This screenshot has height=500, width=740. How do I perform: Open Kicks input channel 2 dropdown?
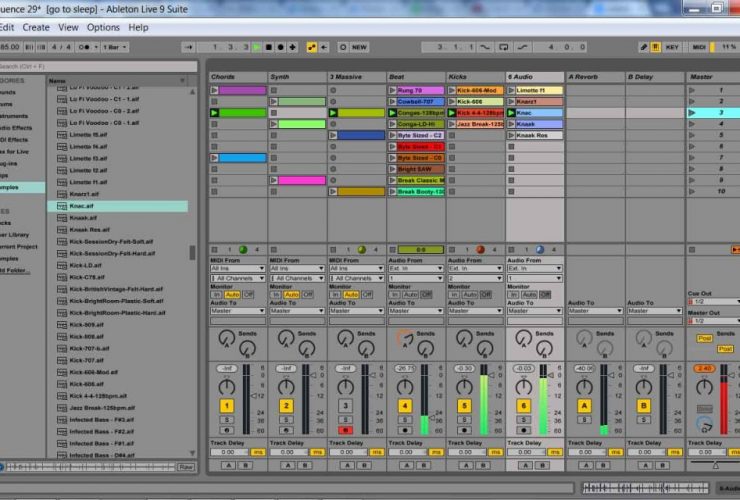[x=475, y=279]
